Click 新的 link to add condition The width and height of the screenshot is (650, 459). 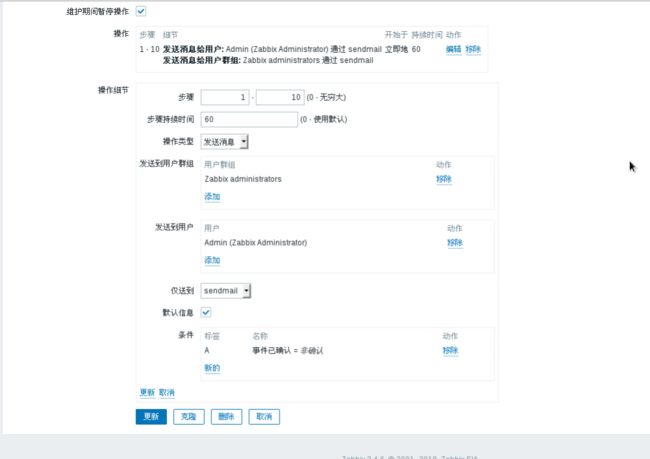(212, 368)
